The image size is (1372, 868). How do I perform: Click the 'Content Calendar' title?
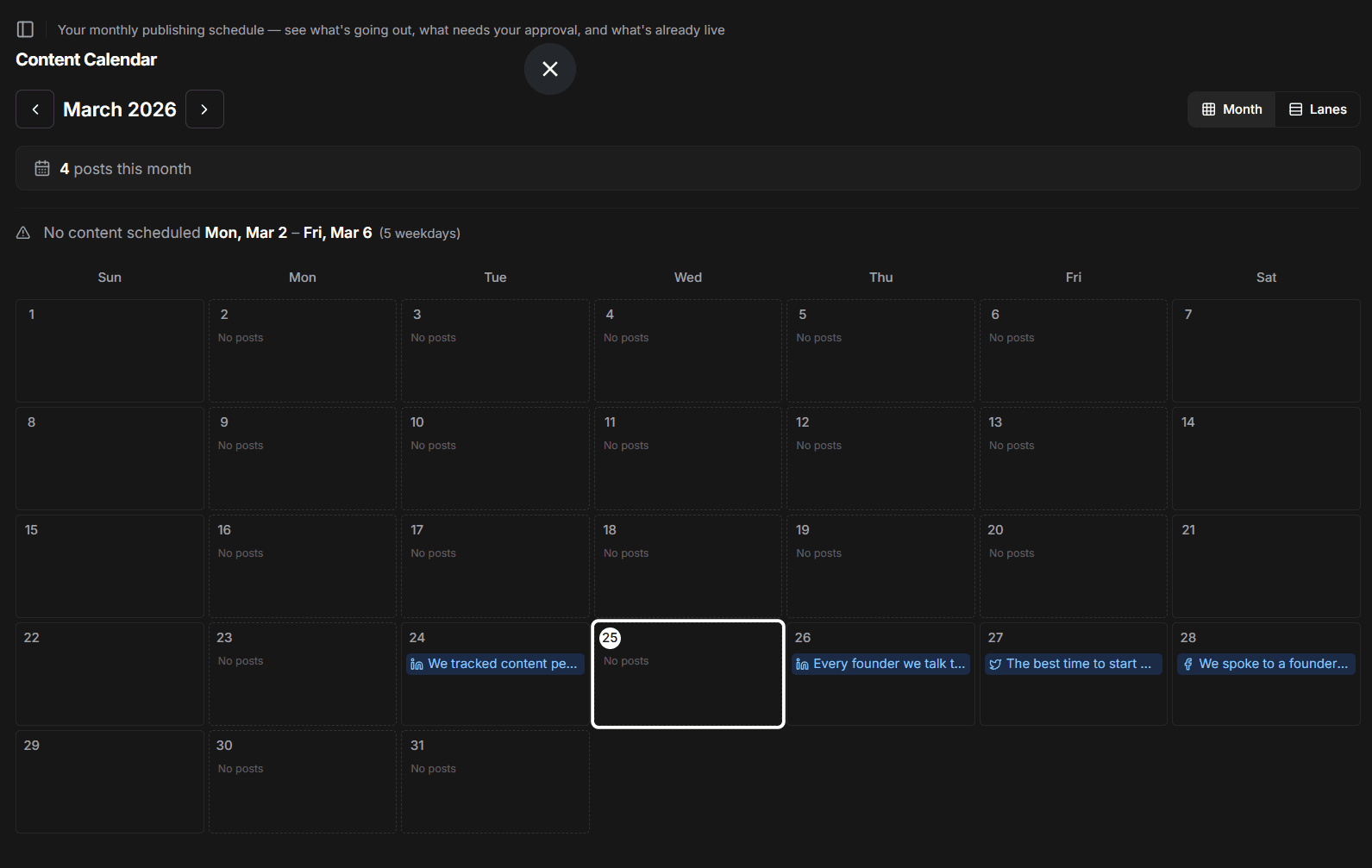click(86, 59)
